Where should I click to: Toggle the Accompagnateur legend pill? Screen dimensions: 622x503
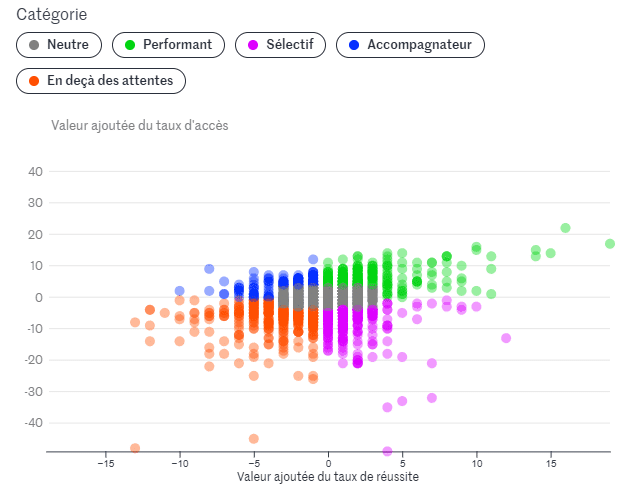click(x=410, y=45)
